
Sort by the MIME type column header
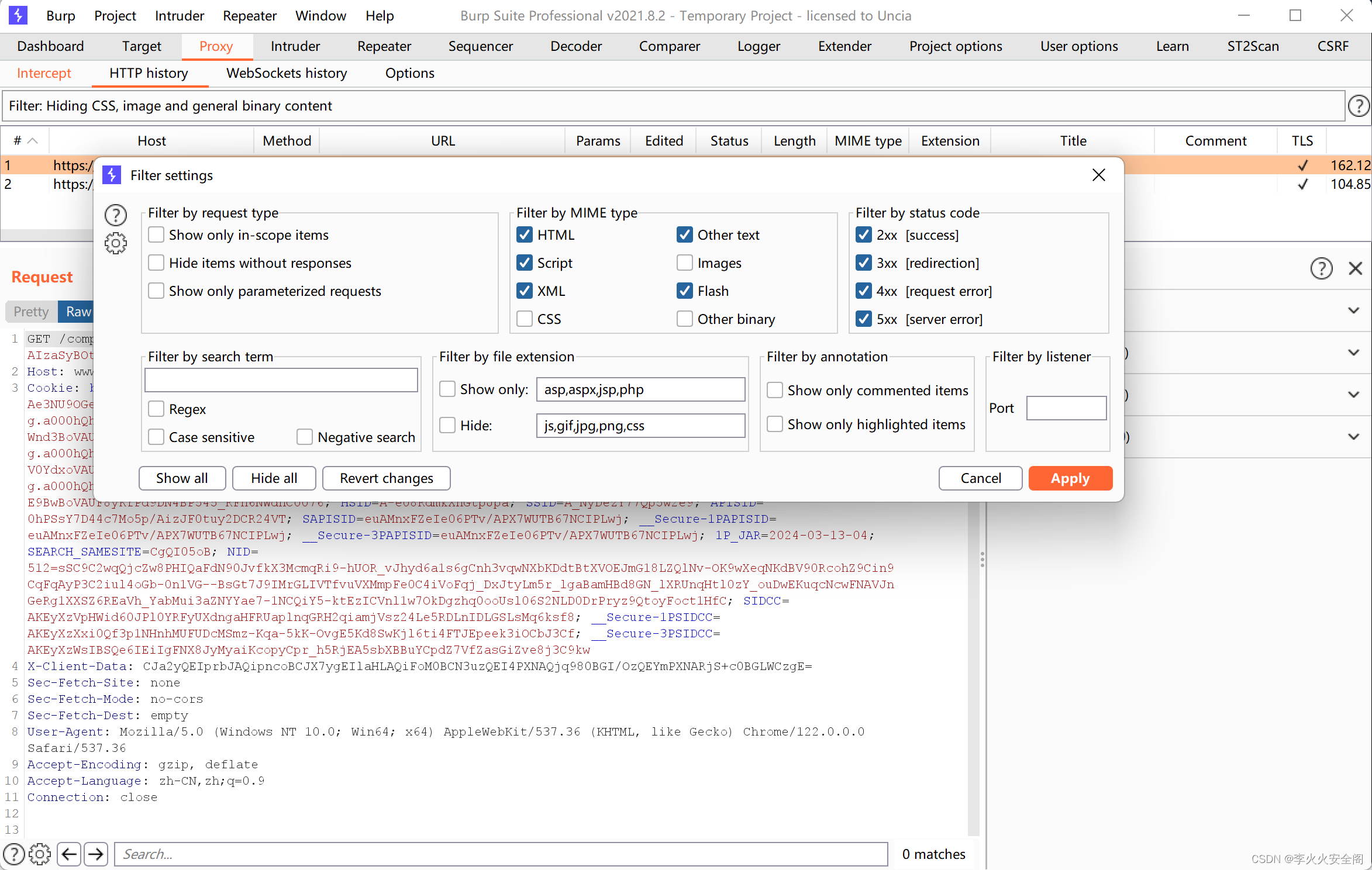point(868,141)
